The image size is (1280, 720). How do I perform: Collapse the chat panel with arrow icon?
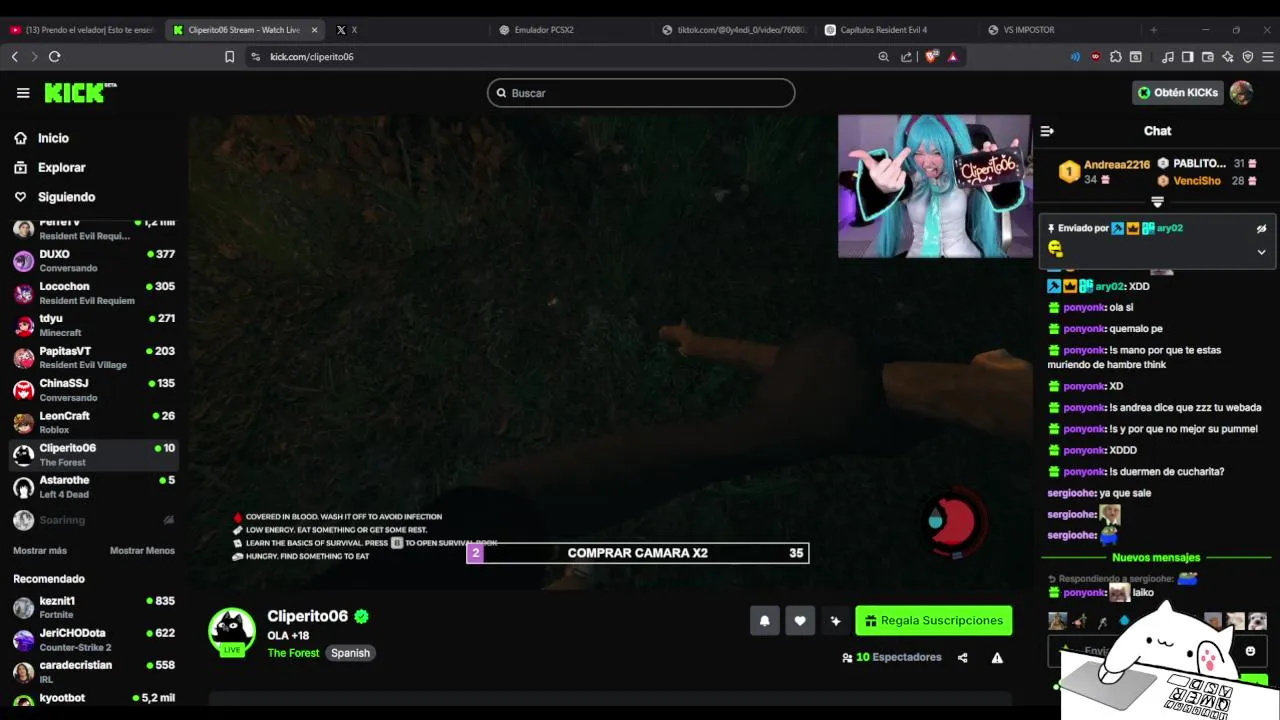click(1047, 131)
